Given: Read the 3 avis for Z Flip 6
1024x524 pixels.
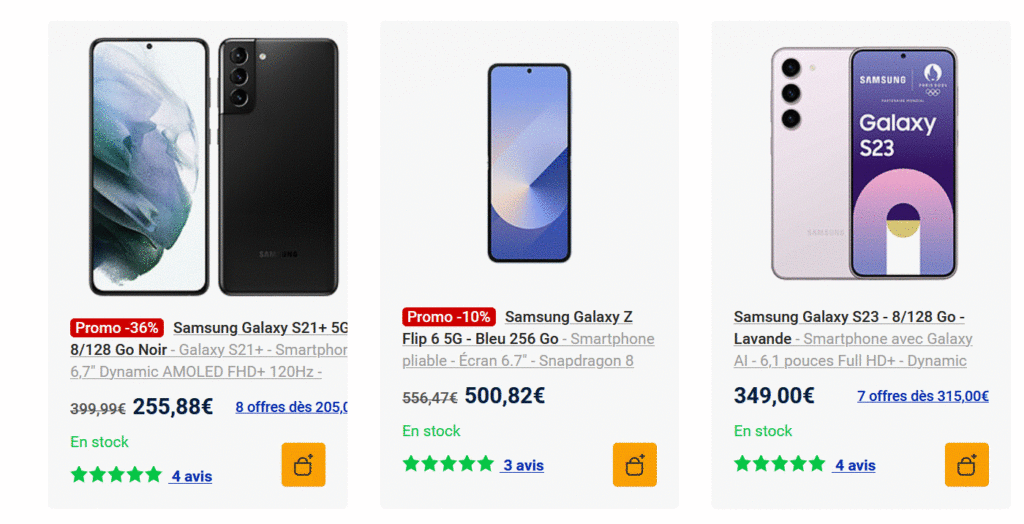Looking at the screenshot, I should 523,465.
